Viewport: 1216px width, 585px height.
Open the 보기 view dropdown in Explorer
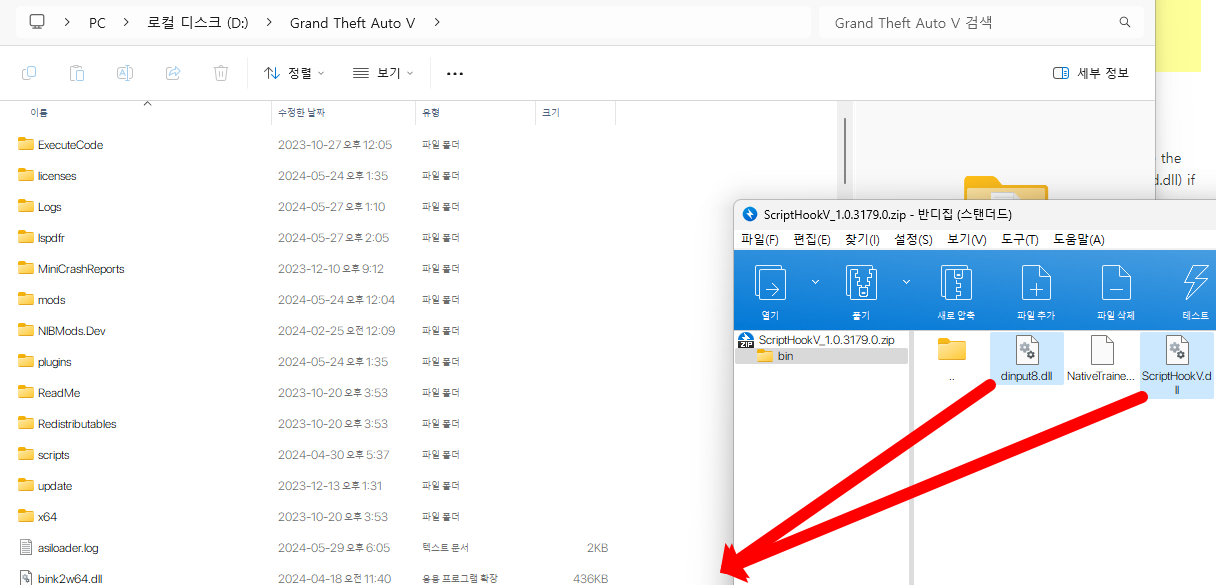coord(383,73)
